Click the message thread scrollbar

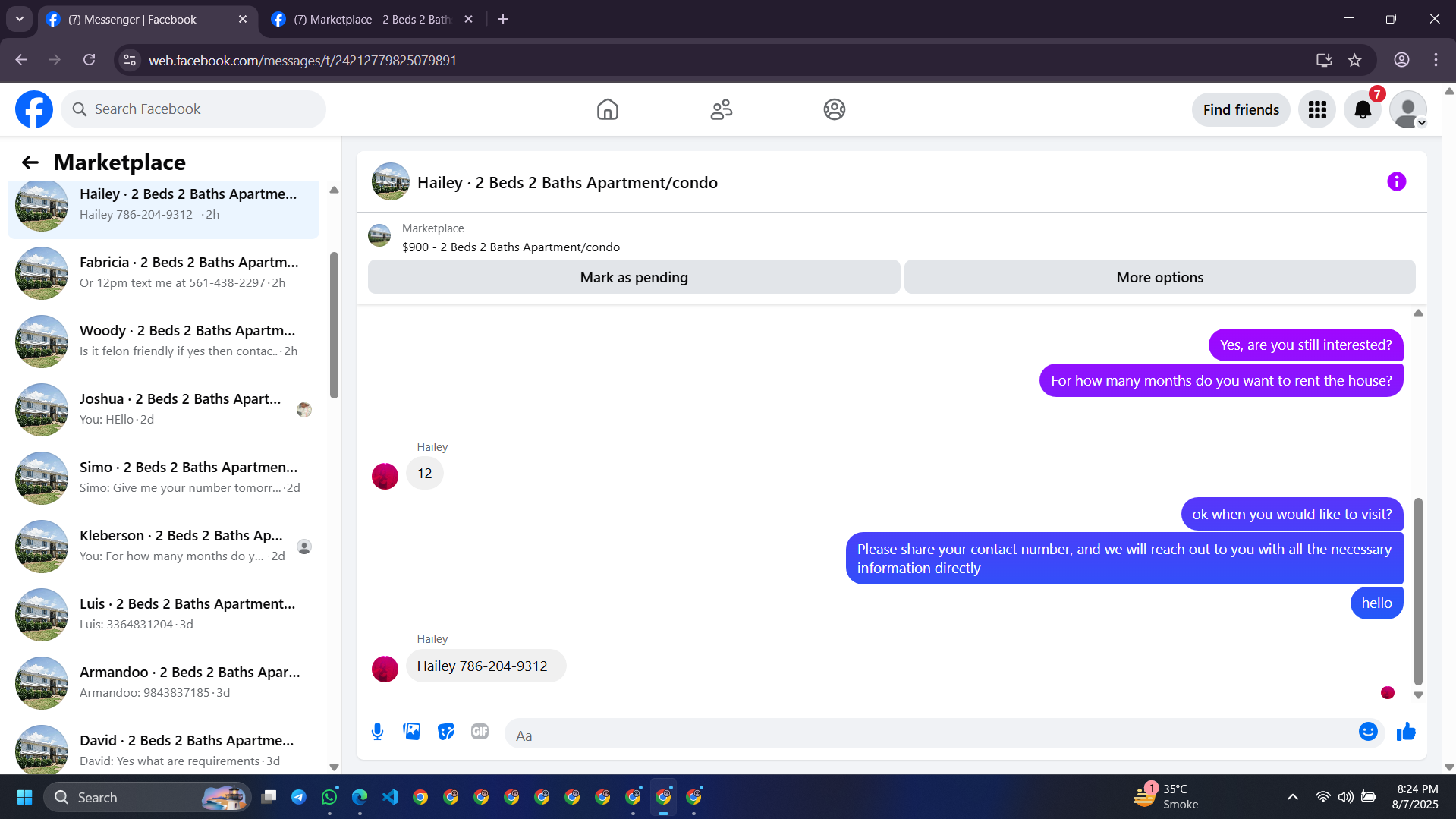[x=1418, y=591]
